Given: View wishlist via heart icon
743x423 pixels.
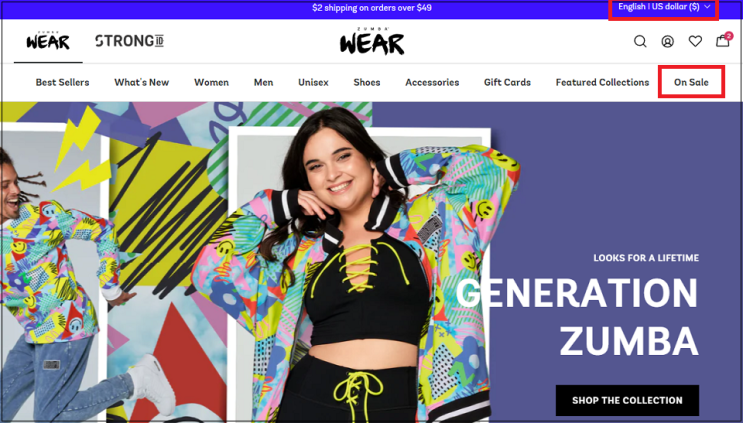Looking at the screenshot, I should click(695, 41).
